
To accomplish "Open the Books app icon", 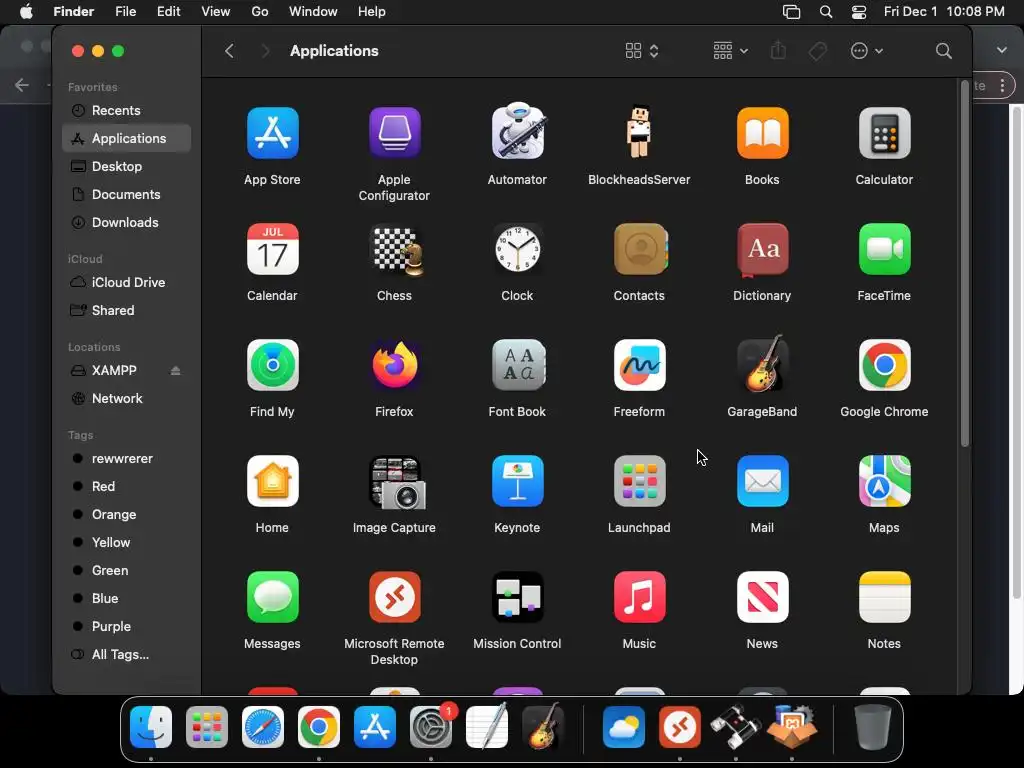I will [762, 133].
